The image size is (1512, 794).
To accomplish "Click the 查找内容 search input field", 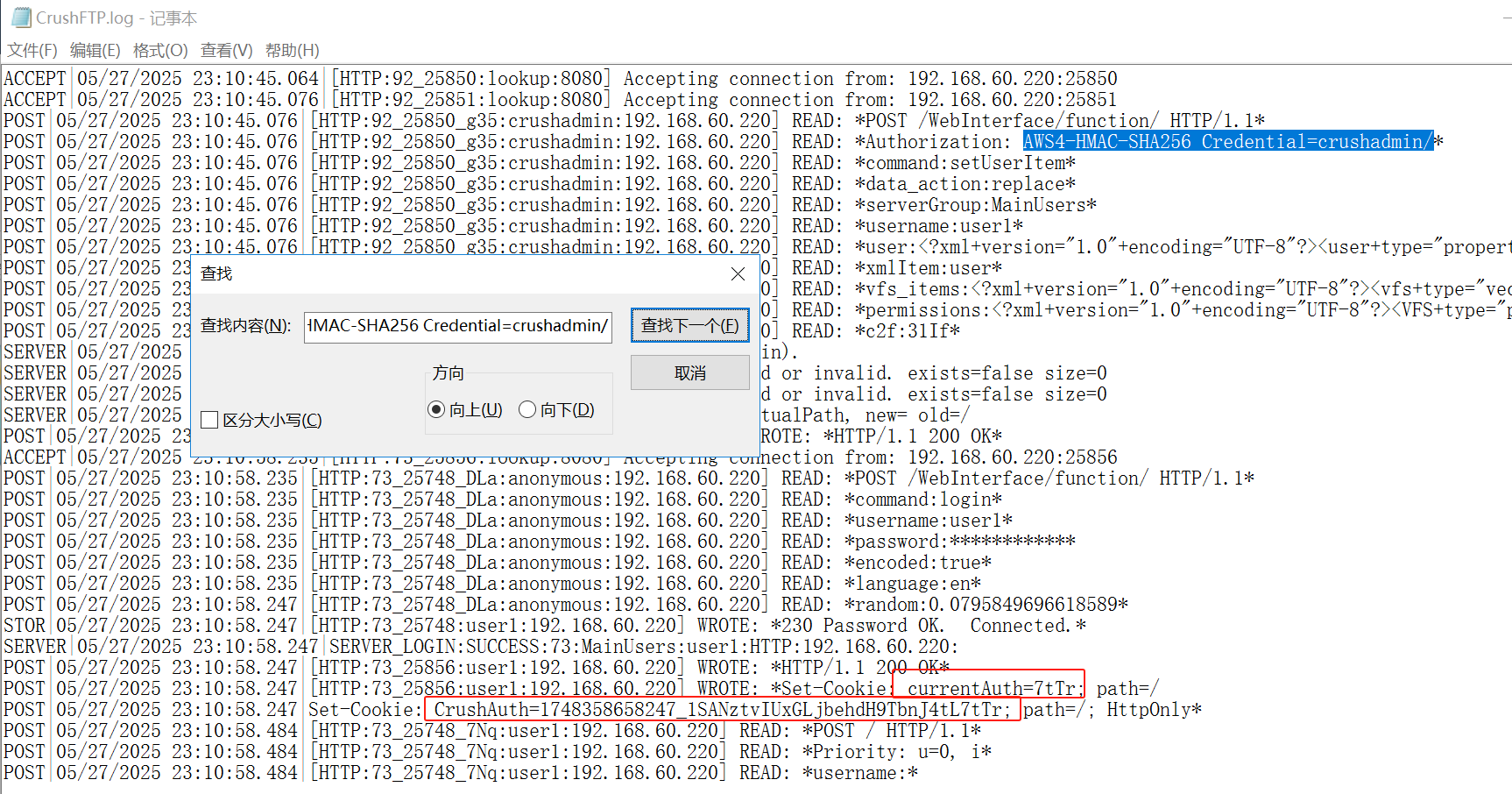I will click(x=457, y=326).
